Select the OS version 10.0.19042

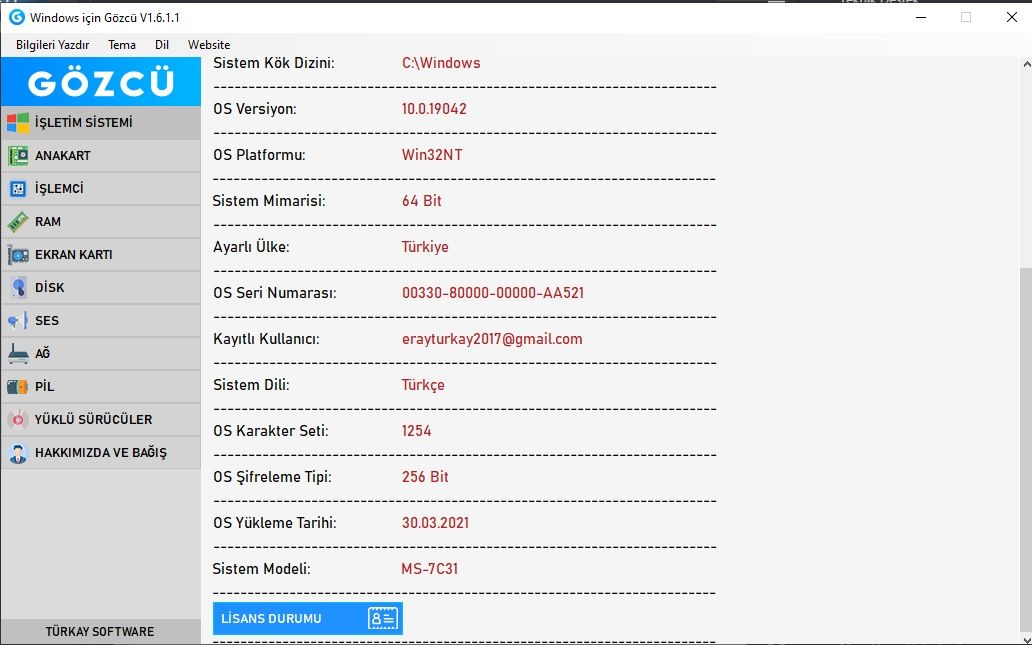[x=434, y=109]
